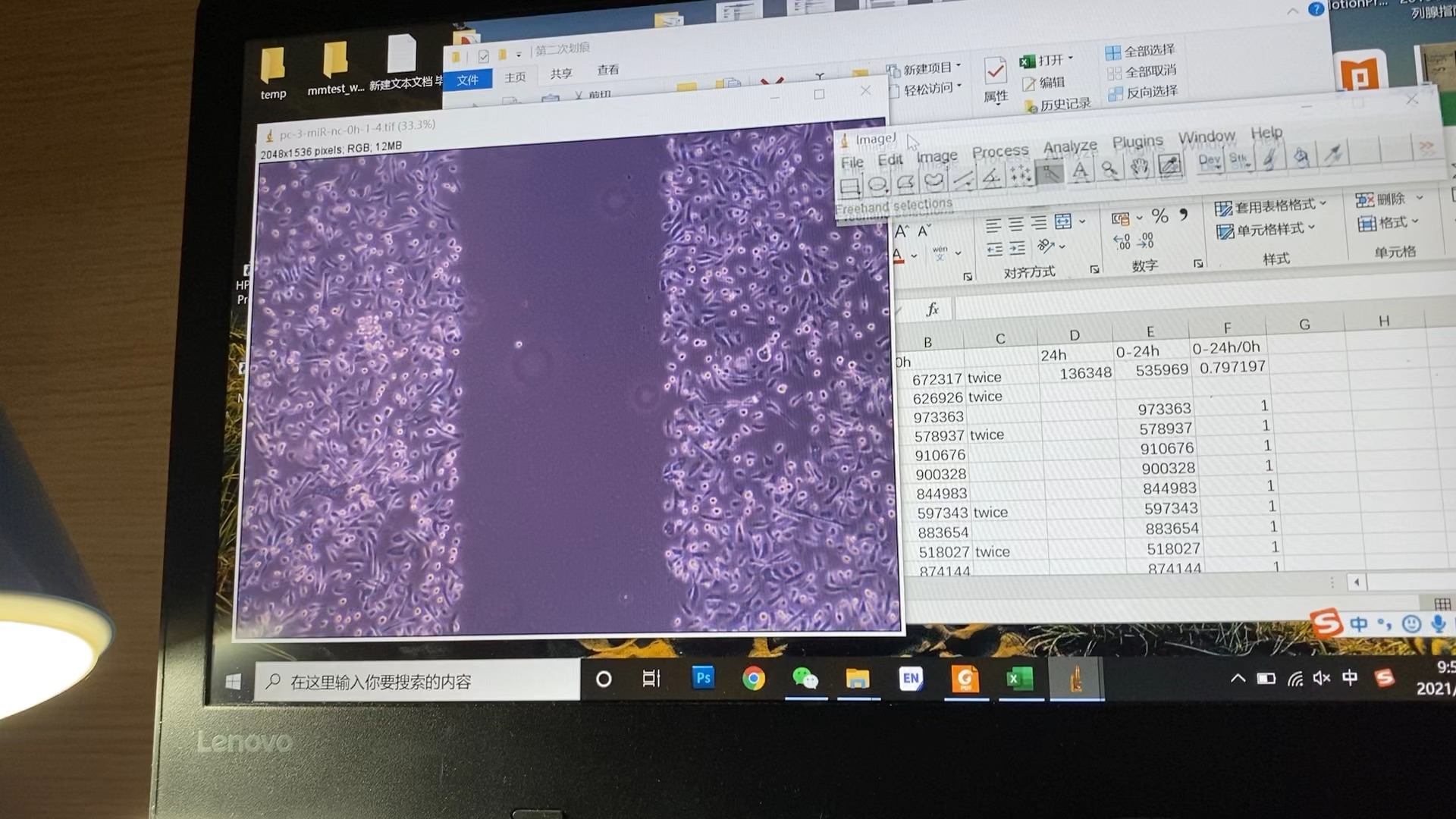1456x819 pixels.
Task: Select ImageJ Straight Line tool
Action: tap(963, 180)
